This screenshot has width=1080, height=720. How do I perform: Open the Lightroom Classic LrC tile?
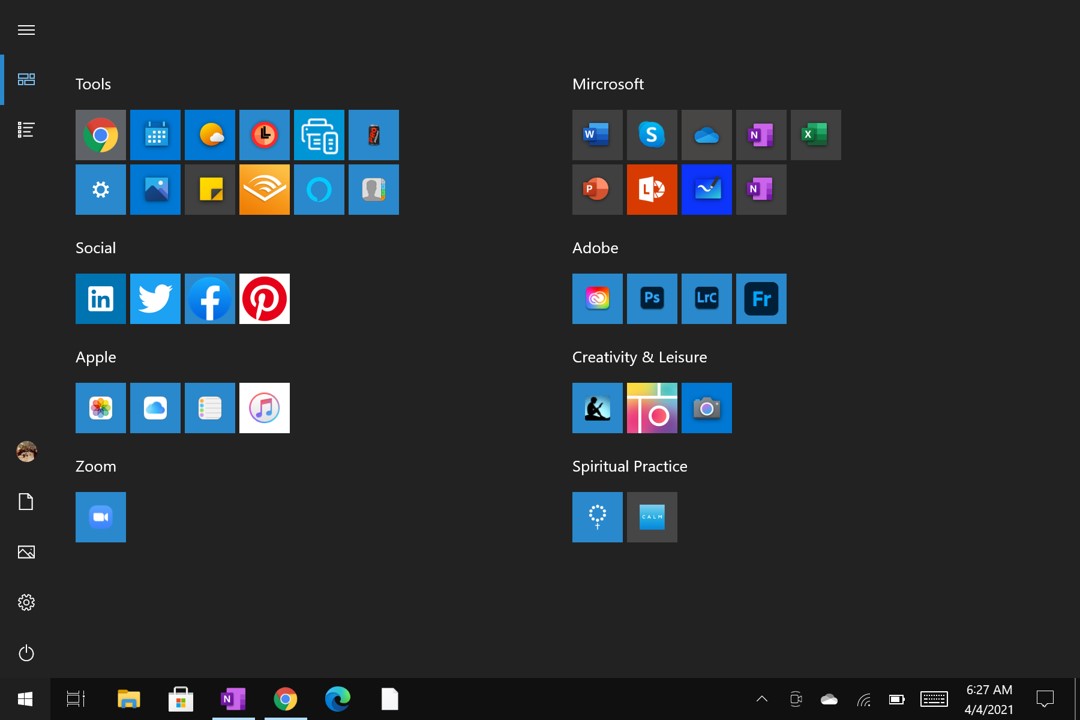(x=707, y=299)
